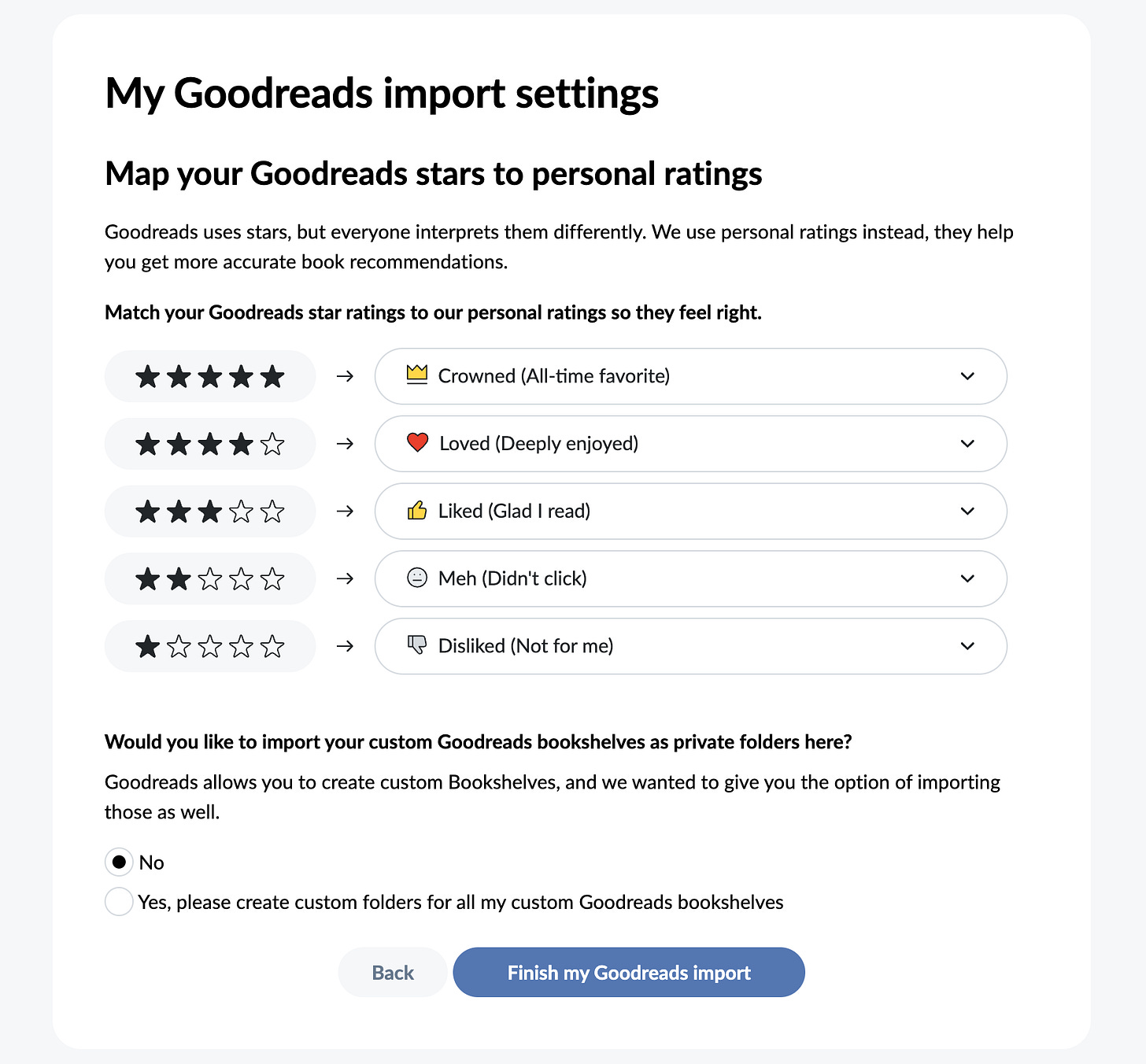Click the thumbs-up Liked icon
The image size is (1146, 1064).
point(416,511)
